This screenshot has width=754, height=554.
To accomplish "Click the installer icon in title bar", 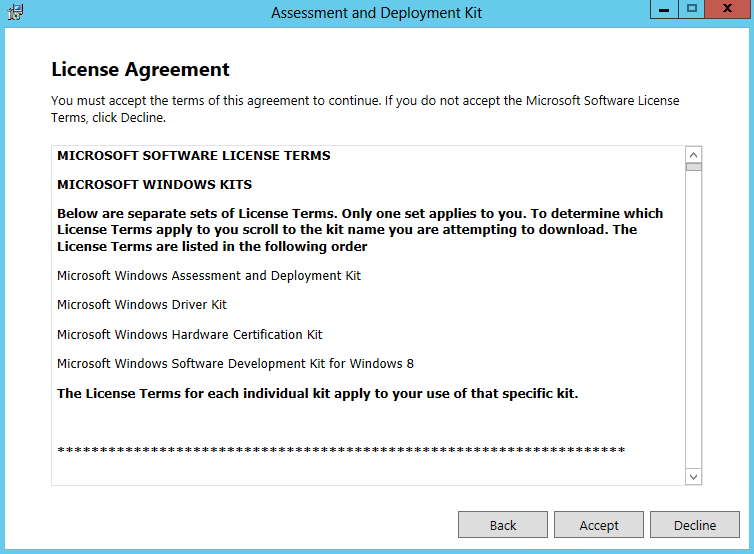I will click(15, 12).
